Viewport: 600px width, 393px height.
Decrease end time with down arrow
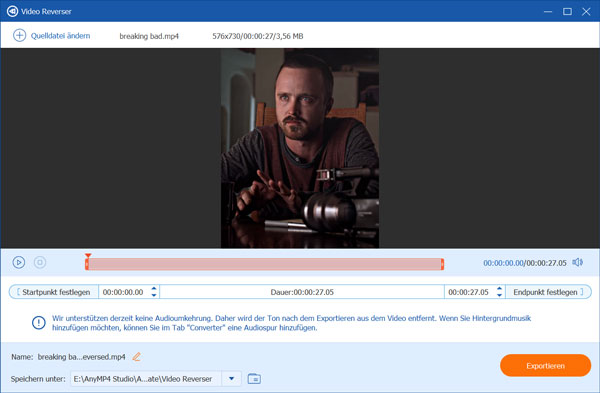[x=499, y=295]
